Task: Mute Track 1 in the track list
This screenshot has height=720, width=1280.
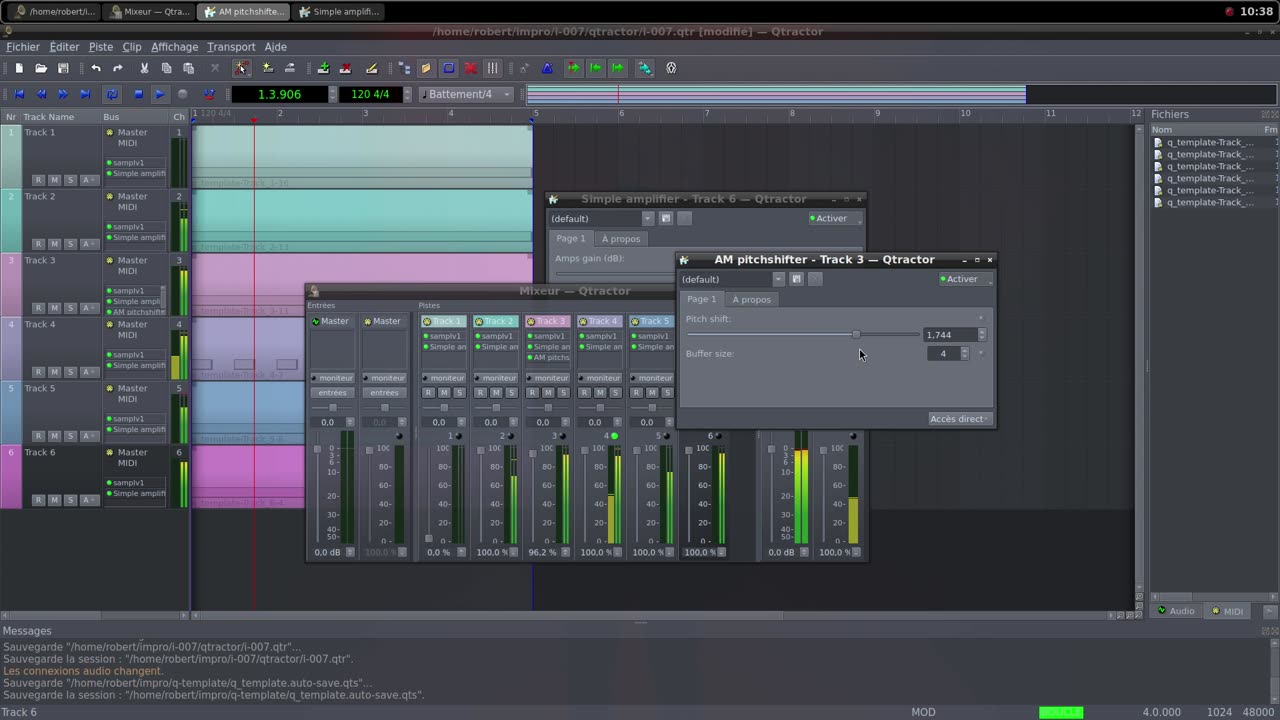Action: coord(54,180)
